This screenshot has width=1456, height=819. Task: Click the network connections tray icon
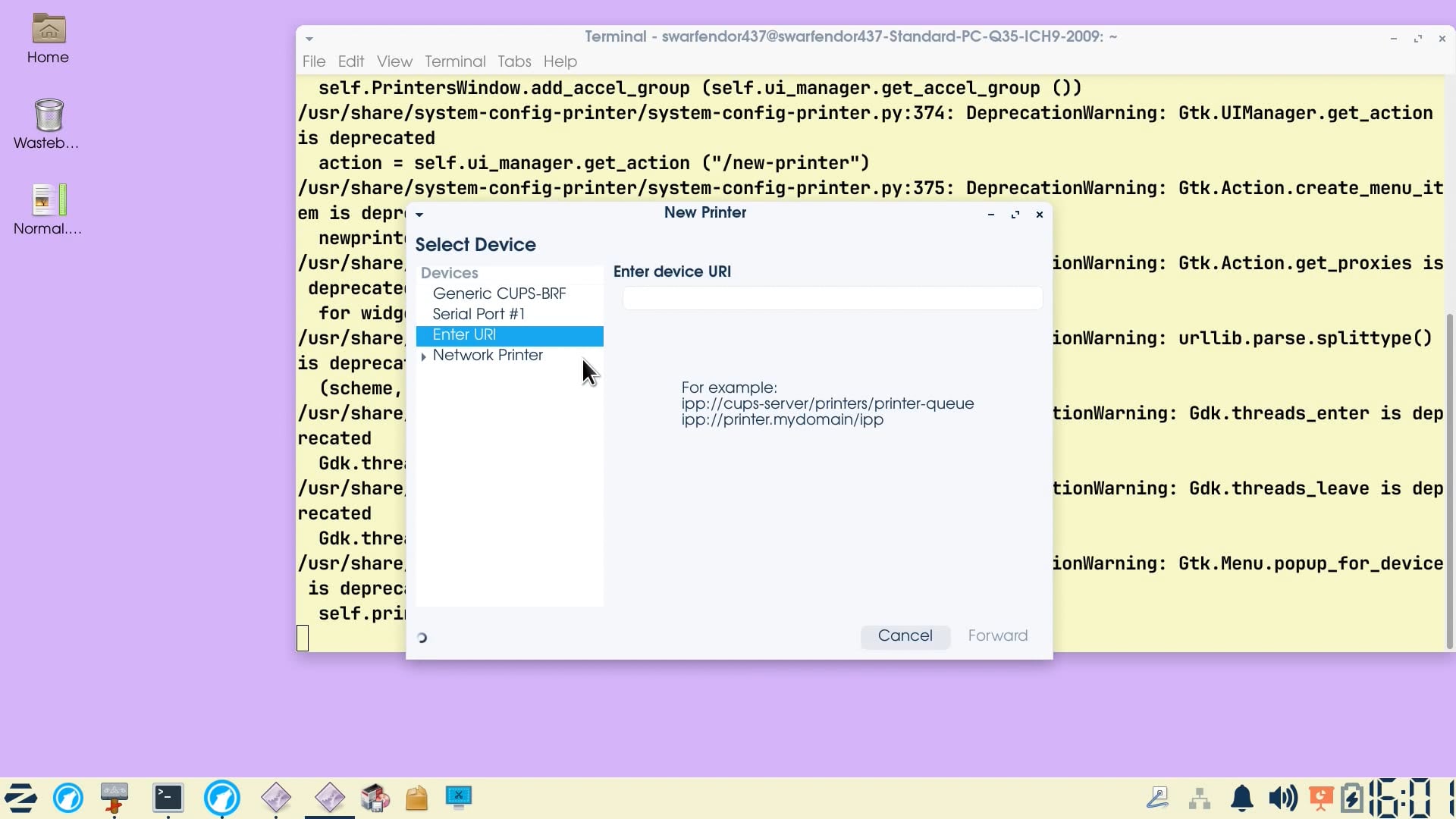pyautogui.click(x=1200, y=799)
